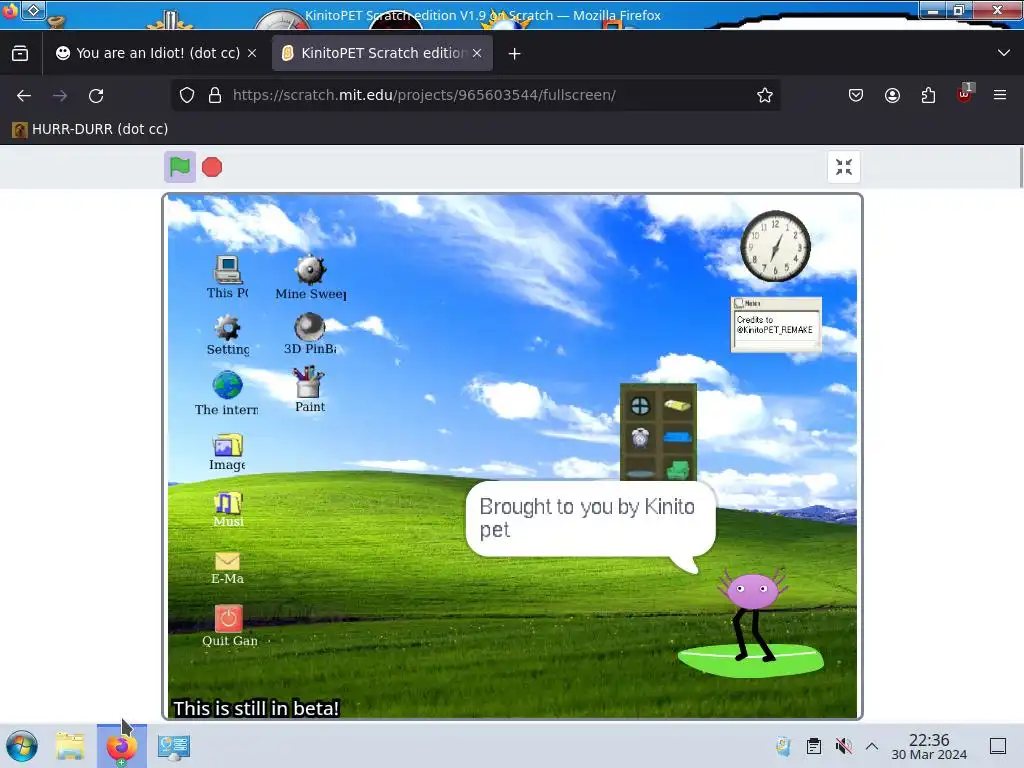Open the uBlock Origin extension icon
1024x768 pixels.
964,95
